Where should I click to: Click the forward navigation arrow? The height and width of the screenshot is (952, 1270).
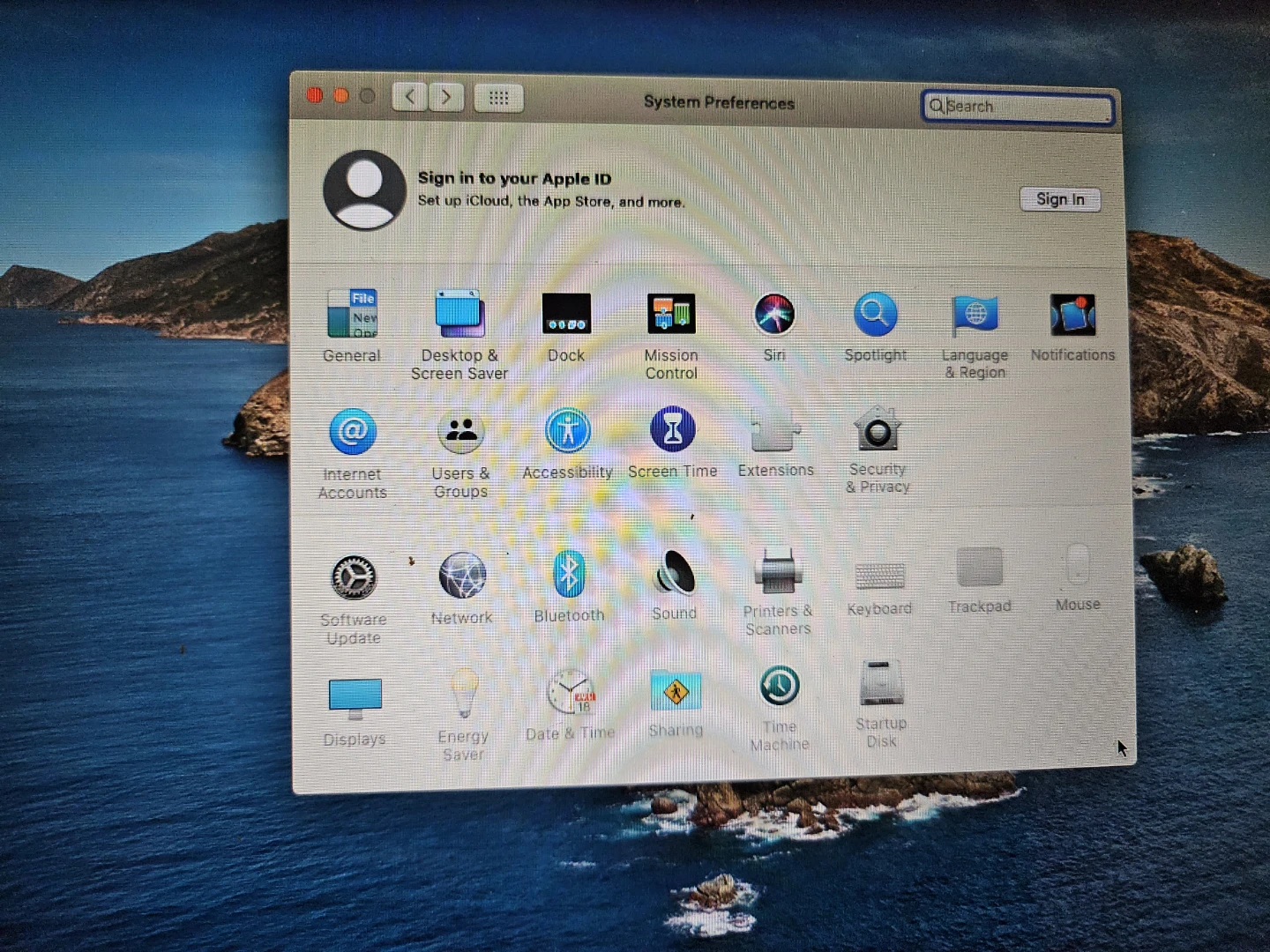pos(446,96)
